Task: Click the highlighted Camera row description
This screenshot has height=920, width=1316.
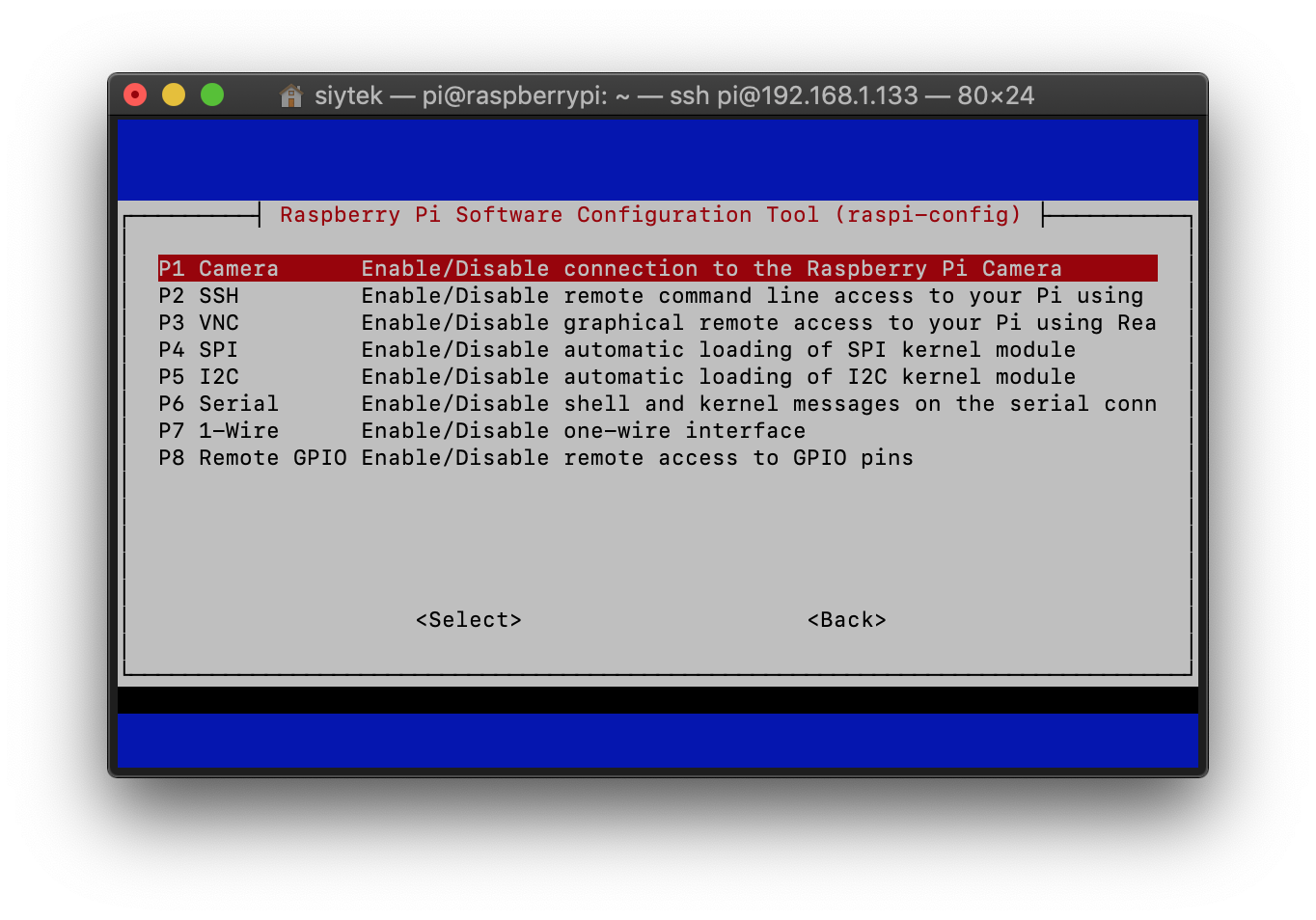Action: point(711,268)
